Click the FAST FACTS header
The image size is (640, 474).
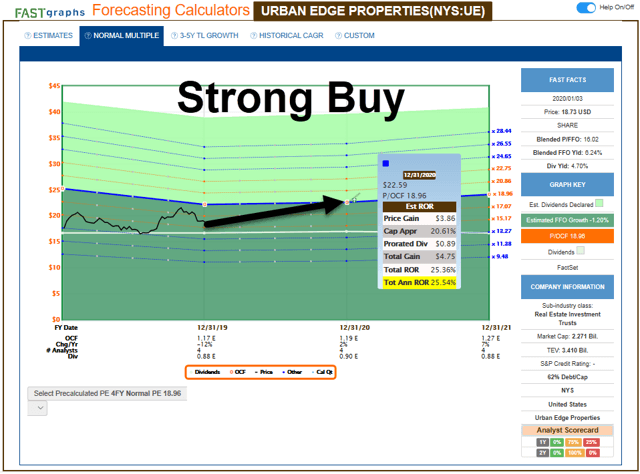[x=567, y=80]
